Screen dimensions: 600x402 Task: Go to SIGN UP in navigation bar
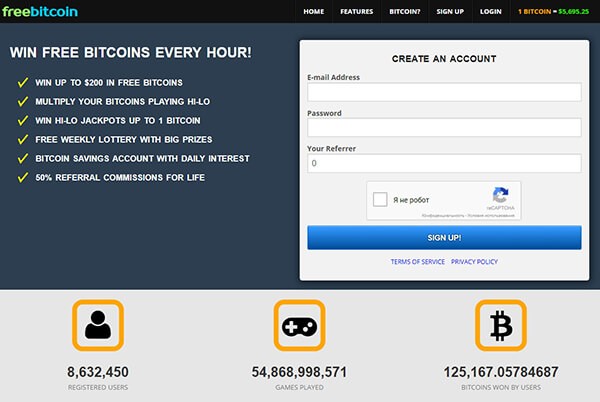coord(450,11)
